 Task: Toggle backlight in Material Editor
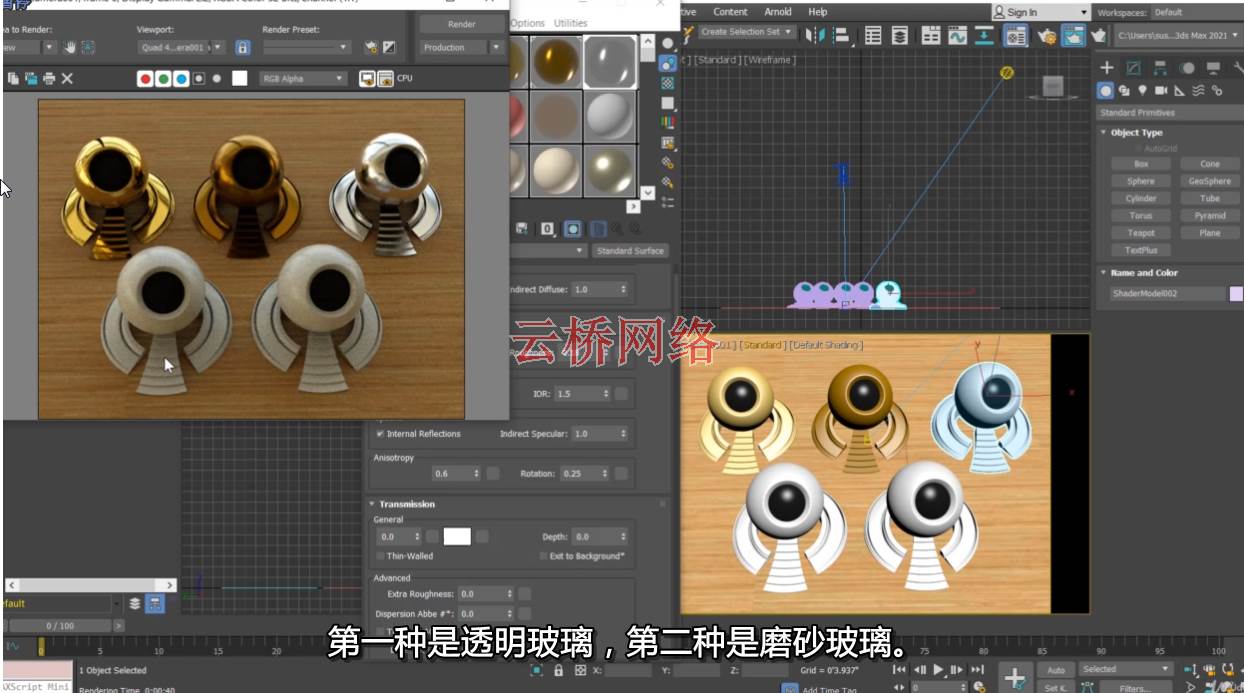[x=667, y=63]
